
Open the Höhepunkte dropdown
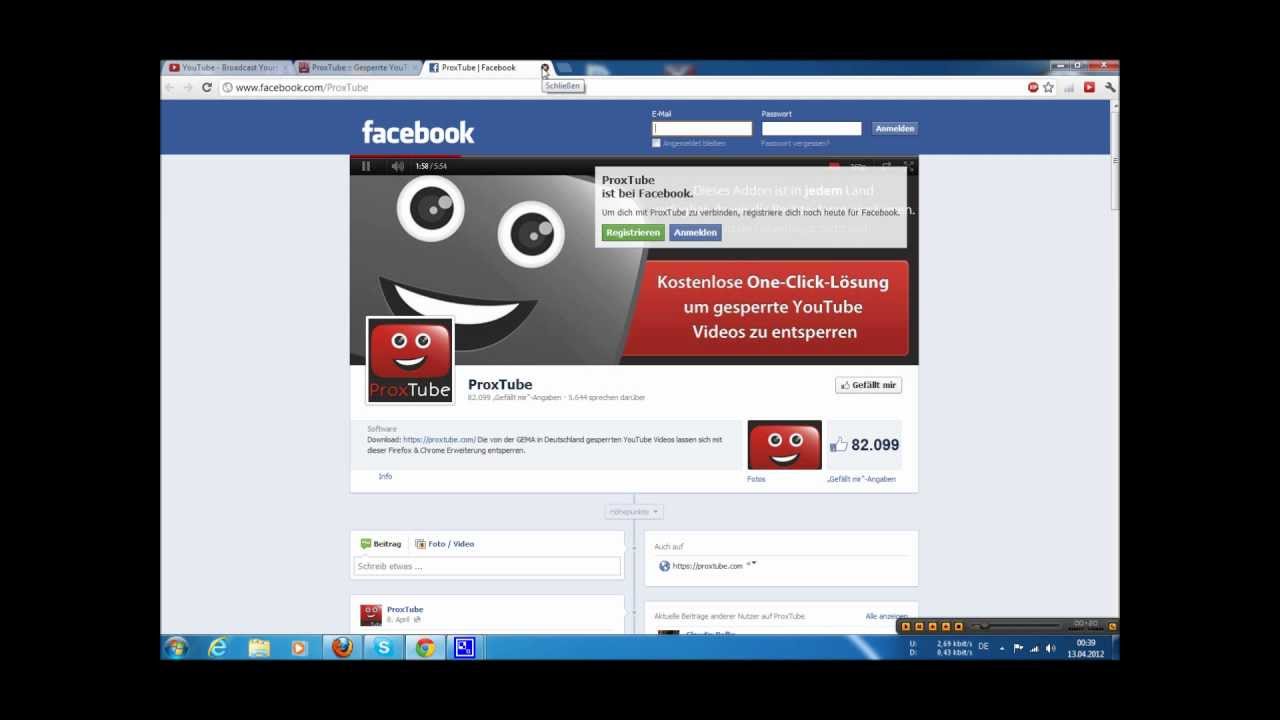[634, 511]
